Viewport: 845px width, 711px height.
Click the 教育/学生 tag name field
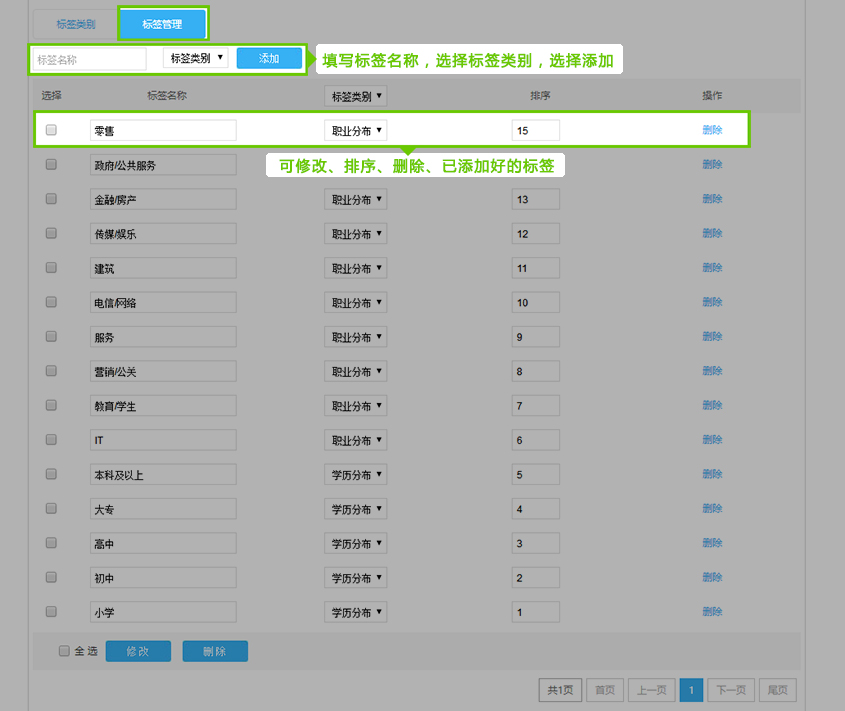[x=163, y=406]
